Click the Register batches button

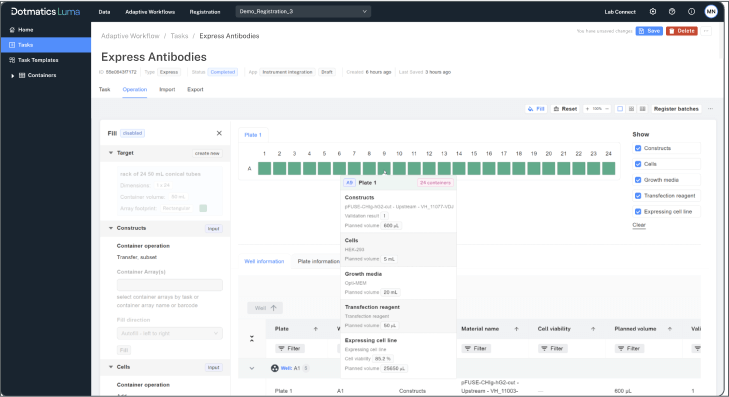point(676,109)
